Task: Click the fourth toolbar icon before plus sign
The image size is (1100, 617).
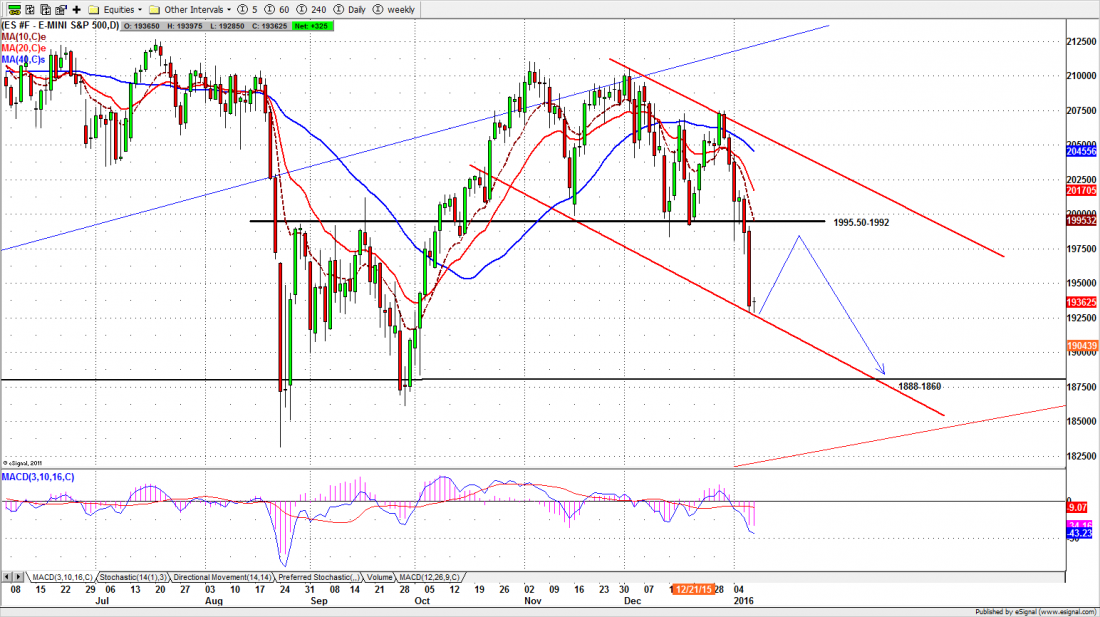Action: pyautogui.click(x=59, y=9)
